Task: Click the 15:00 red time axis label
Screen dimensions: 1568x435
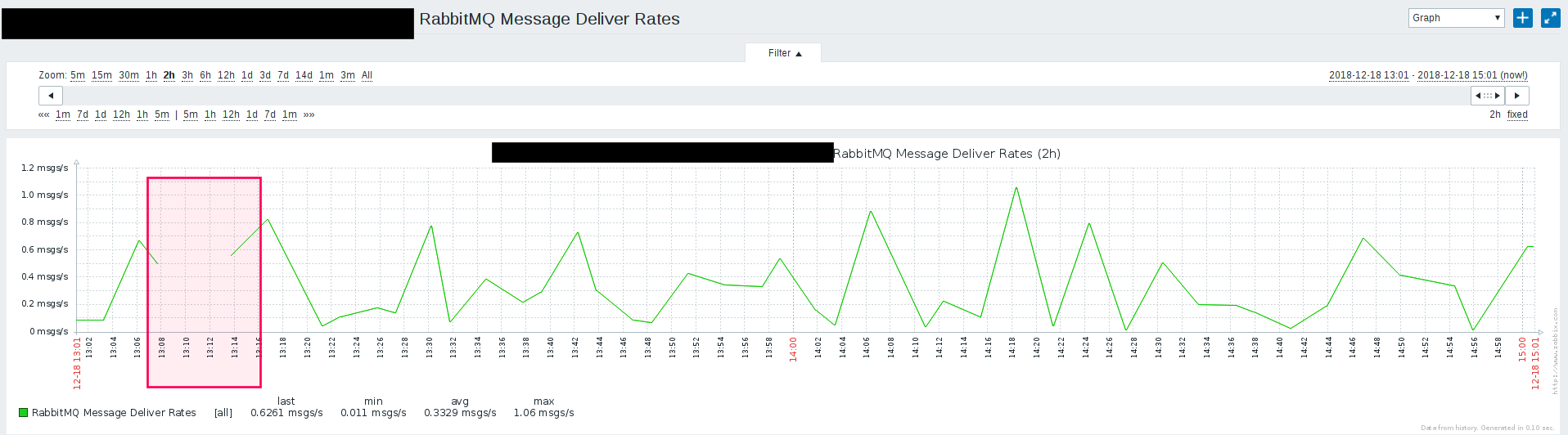Action: click(x=1522, y=349)
